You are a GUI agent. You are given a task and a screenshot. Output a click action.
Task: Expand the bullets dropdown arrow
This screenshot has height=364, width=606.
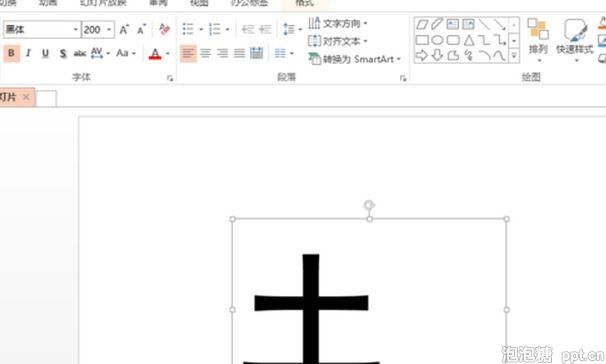tap(201, 29)
